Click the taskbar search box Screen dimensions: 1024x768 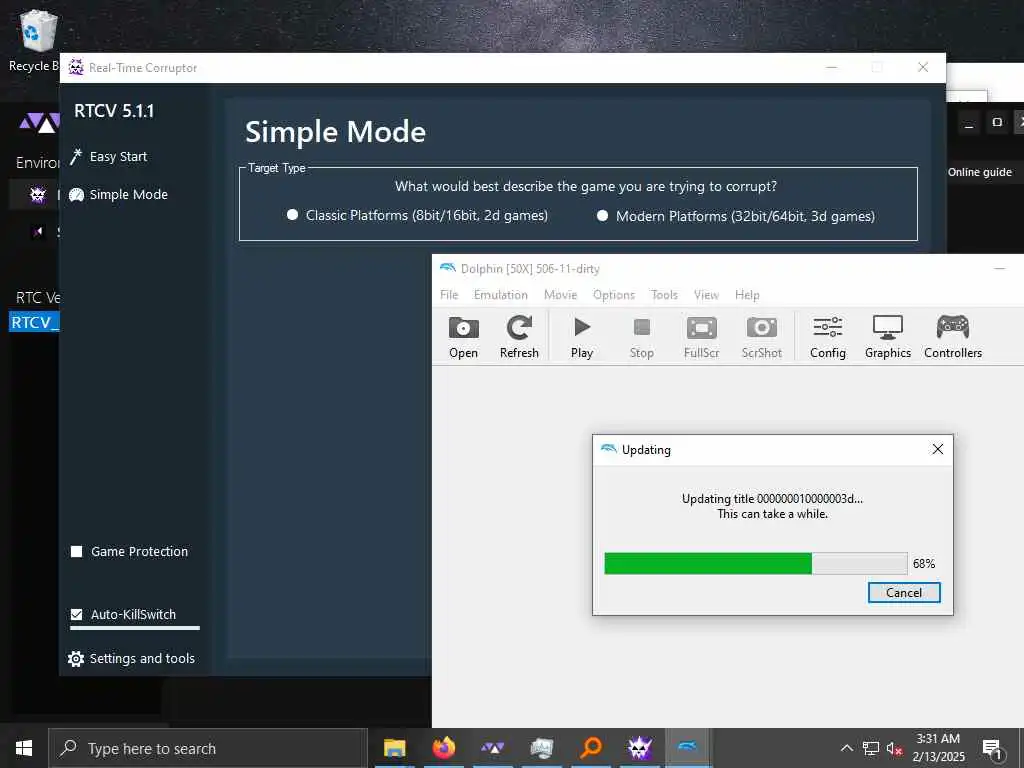pos(208,748)
